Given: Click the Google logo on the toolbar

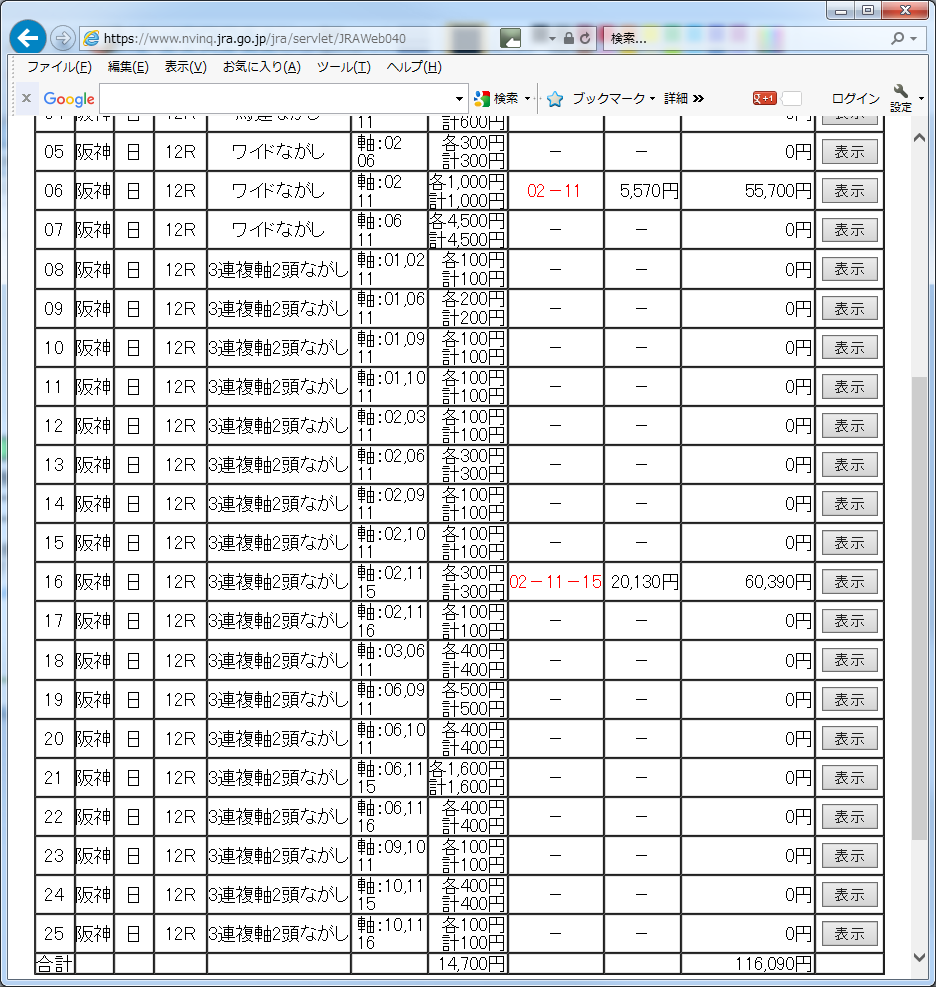Looking at the screenshot, I should pyautogui.click(x=69, y=99).
